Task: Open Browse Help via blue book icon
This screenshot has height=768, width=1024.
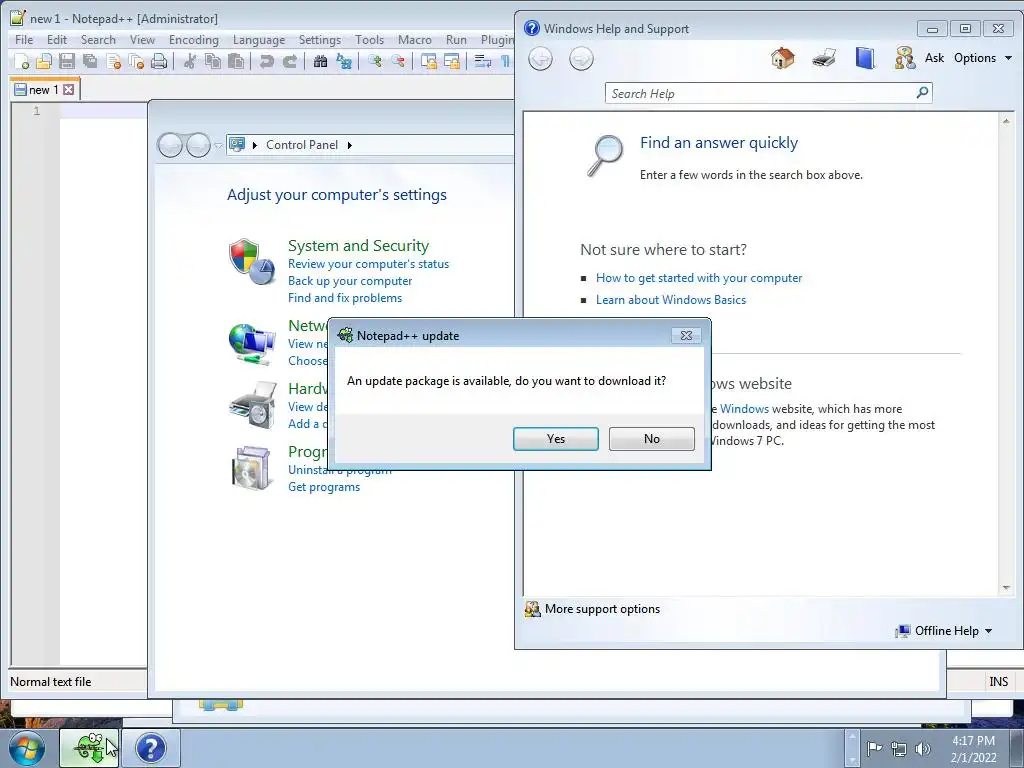Action: (x=865, y=58)
